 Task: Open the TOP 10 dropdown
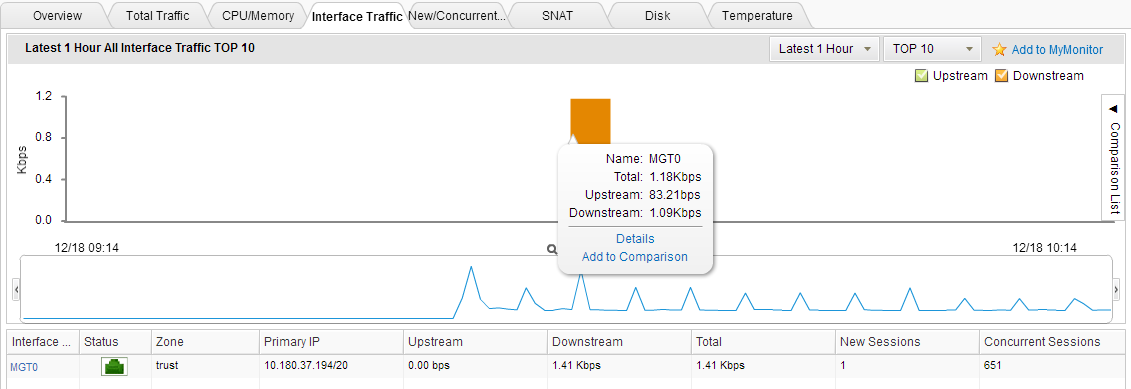click(x=933, y=49)
